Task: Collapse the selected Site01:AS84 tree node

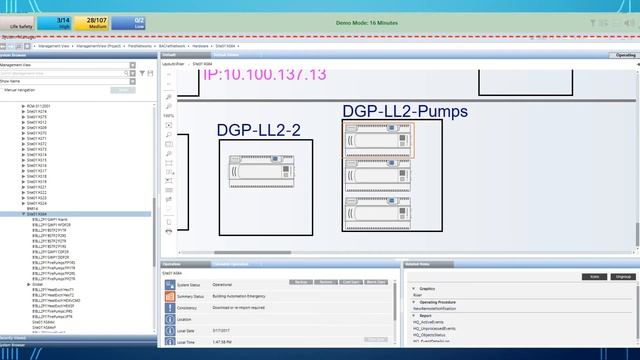Action: click(23, 214)
